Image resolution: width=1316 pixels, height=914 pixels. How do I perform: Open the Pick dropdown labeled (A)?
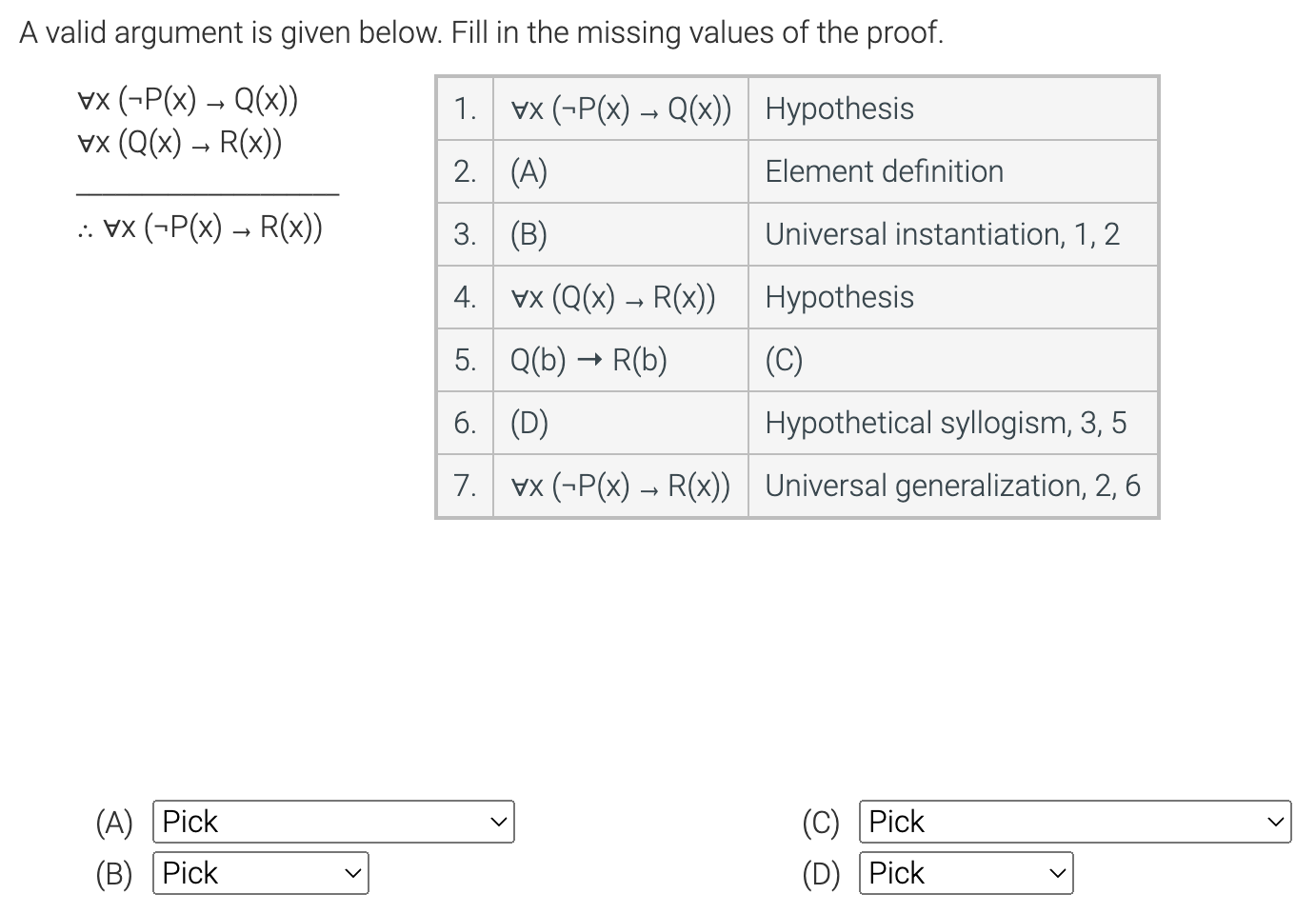pos(333,822)
